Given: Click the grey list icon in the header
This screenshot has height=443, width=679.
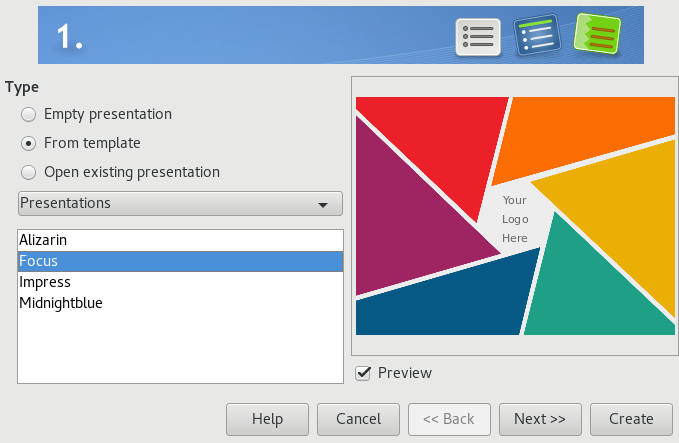Looking at the screenshot, I should (x=477, y=36).
